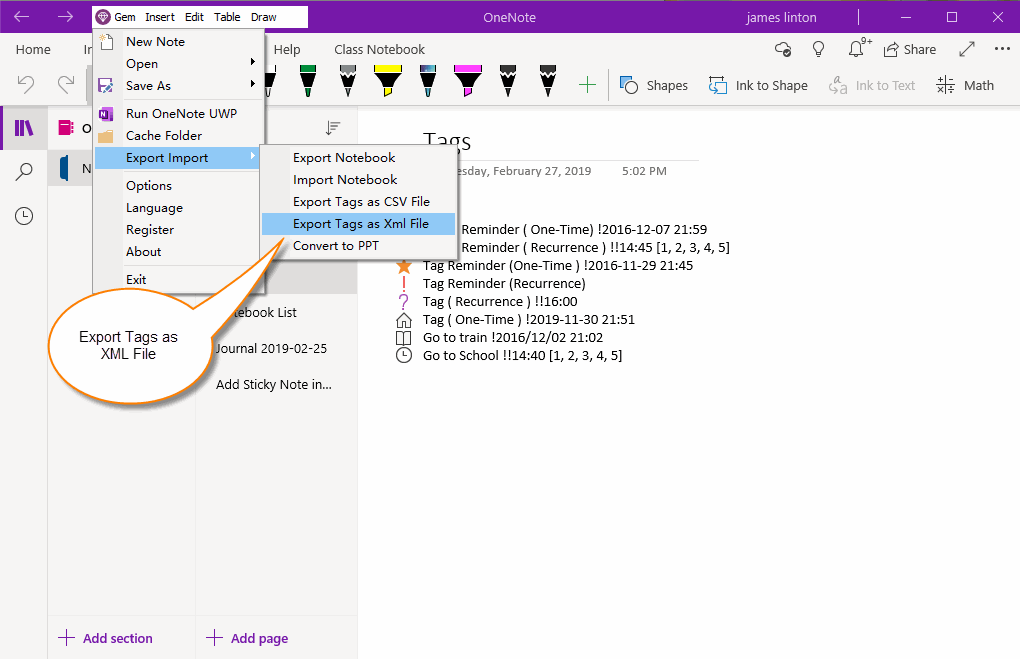Open the Gem menu

[116, 17]
